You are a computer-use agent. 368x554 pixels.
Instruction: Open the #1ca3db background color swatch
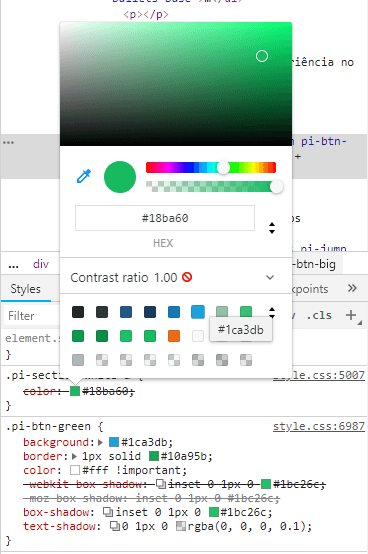click(114, 442)
